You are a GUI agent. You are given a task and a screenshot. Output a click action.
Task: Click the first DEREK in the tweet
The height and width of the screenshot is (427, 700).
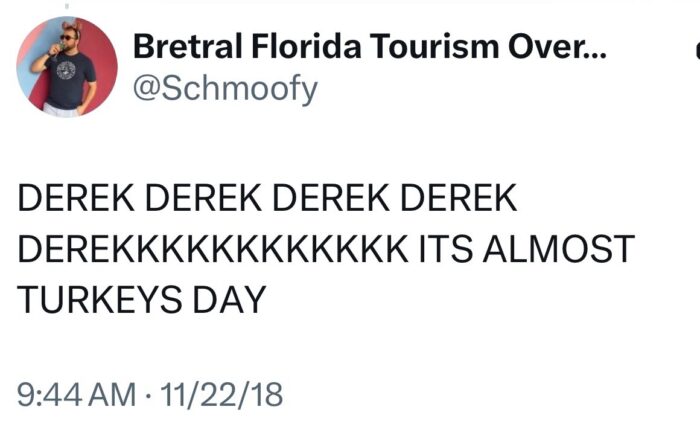pyautogui.click(x=76, y=198)
